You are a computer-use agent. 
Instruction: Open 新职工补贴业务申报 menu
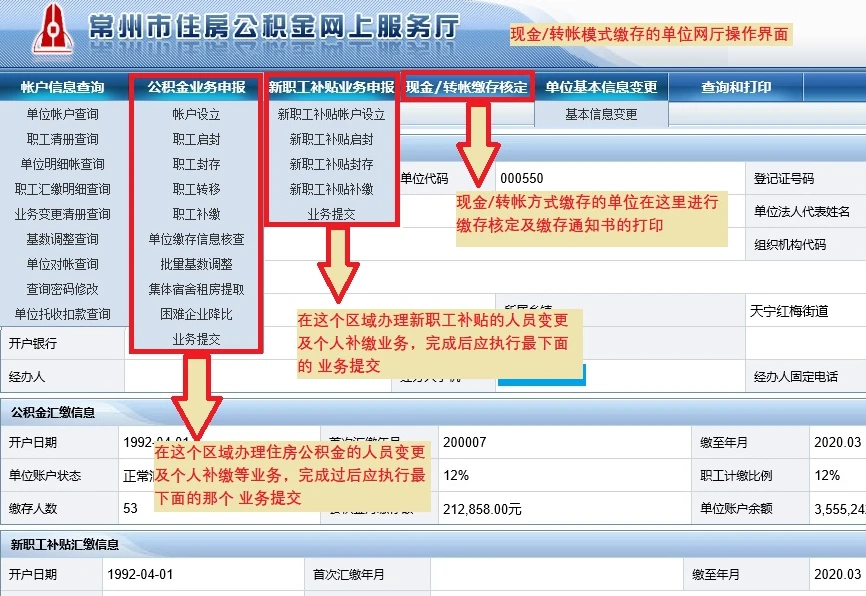pyautogui.click(x=331, y=87)
